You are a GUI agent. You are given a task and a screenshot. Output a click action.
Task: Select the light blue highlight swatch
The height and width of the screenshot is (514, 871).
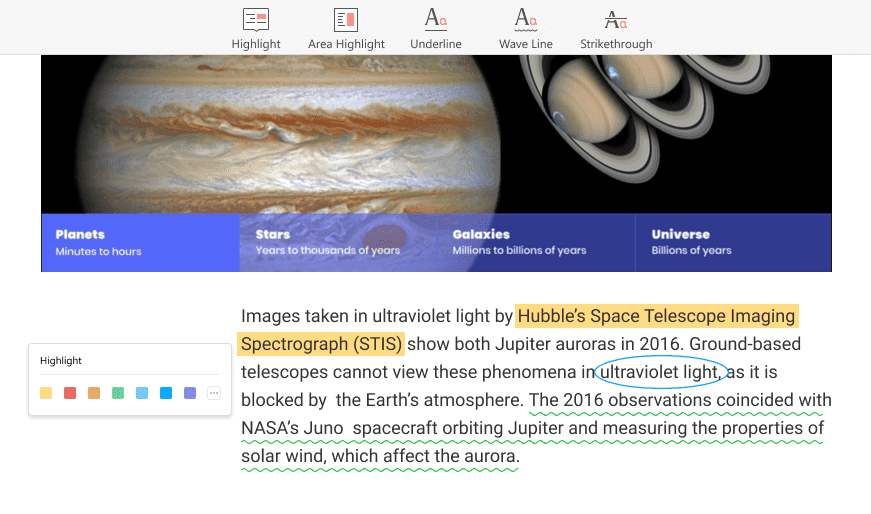tap(142, 393)
